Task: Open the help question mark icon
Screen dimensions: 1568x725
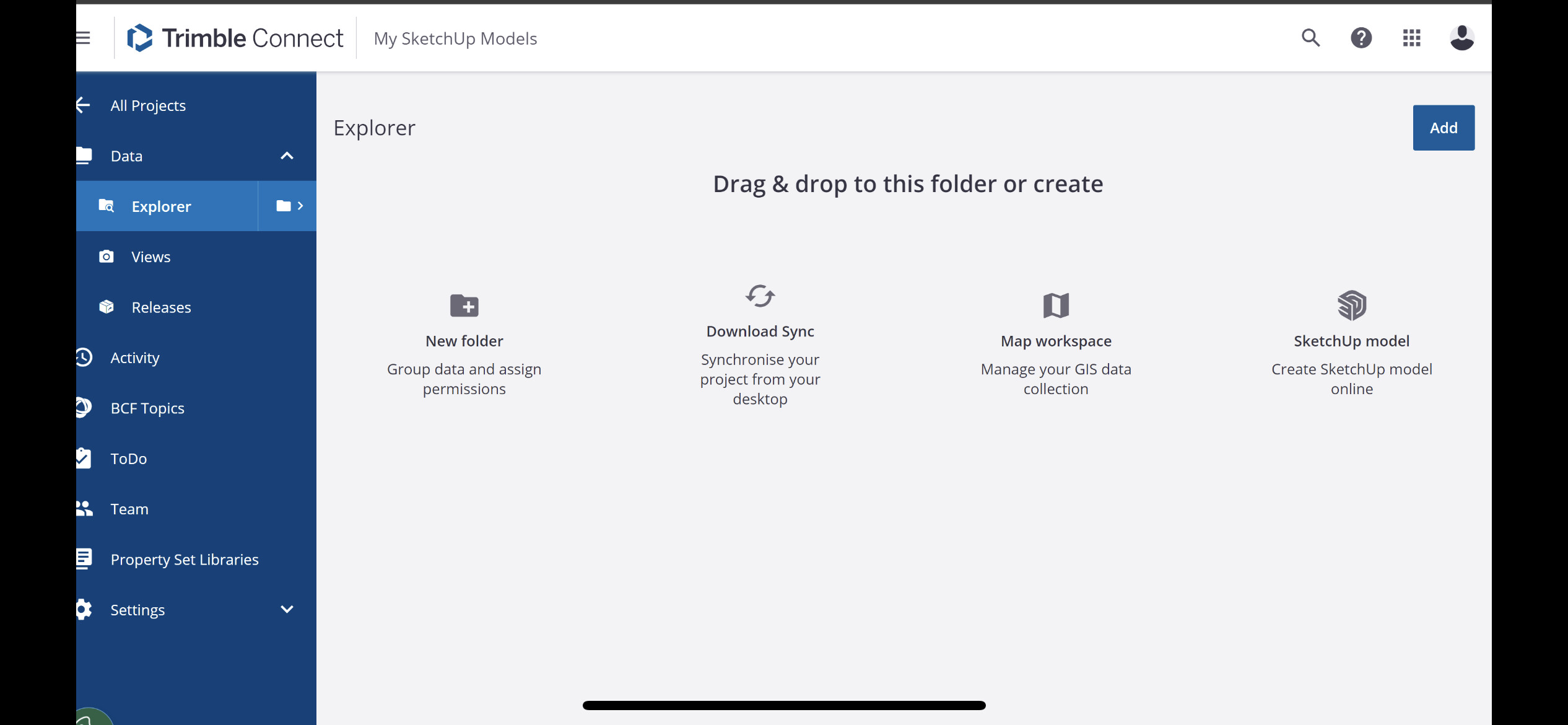Action: coord(1361,38)
